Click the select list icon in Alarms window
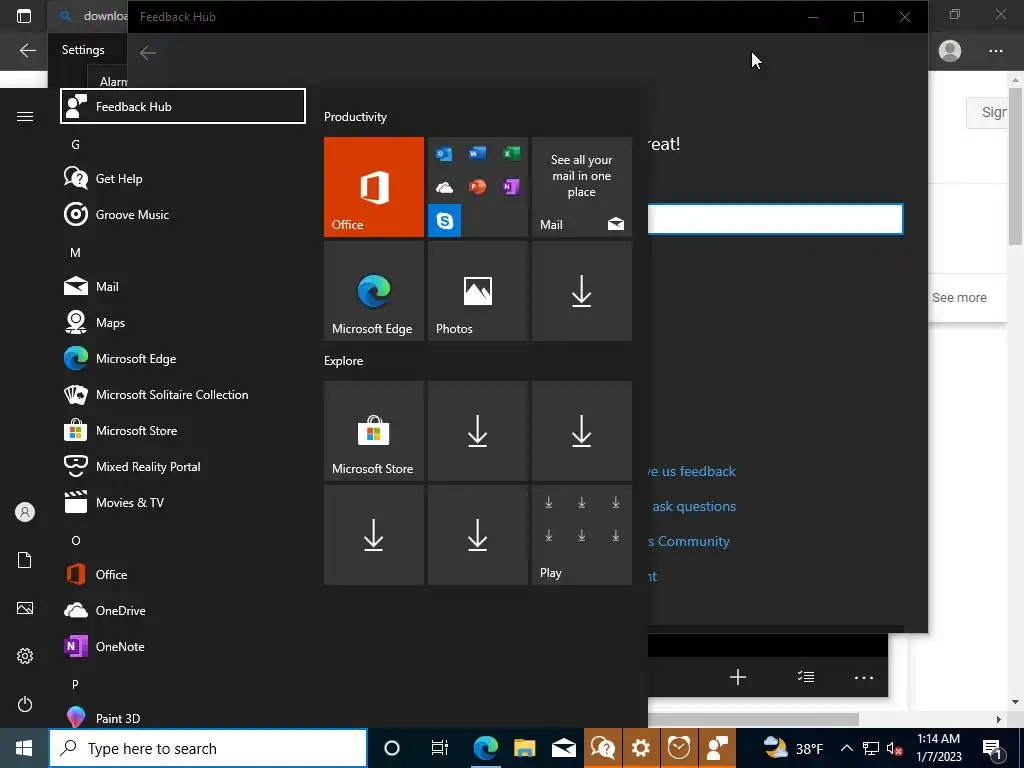 [806, 677]
